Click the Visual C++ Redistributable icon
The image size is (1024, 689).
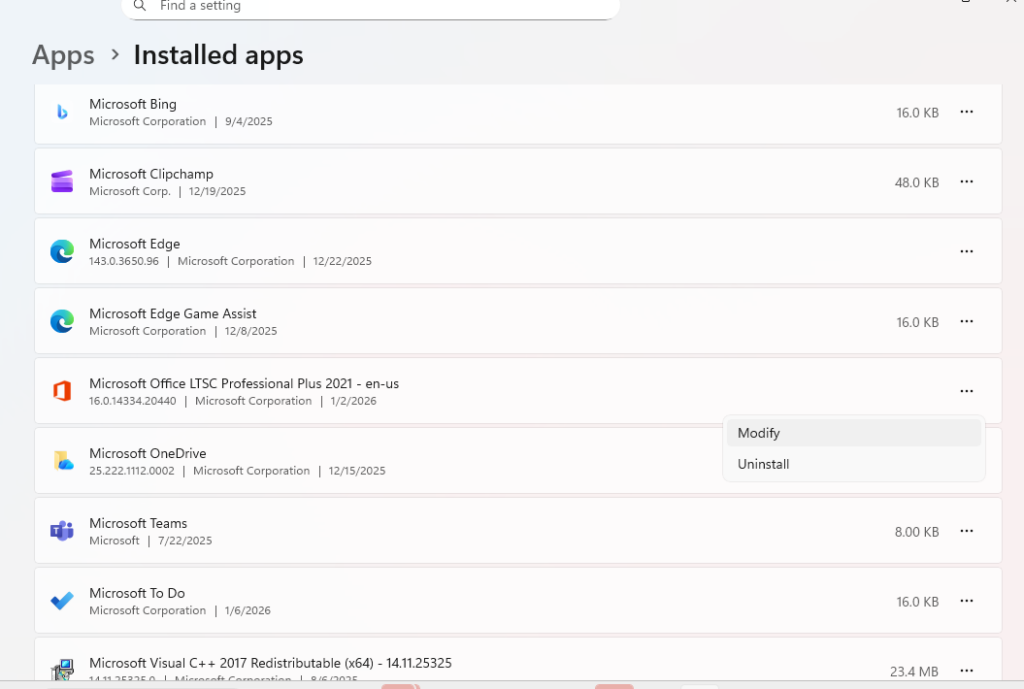(x=61, y=670)
